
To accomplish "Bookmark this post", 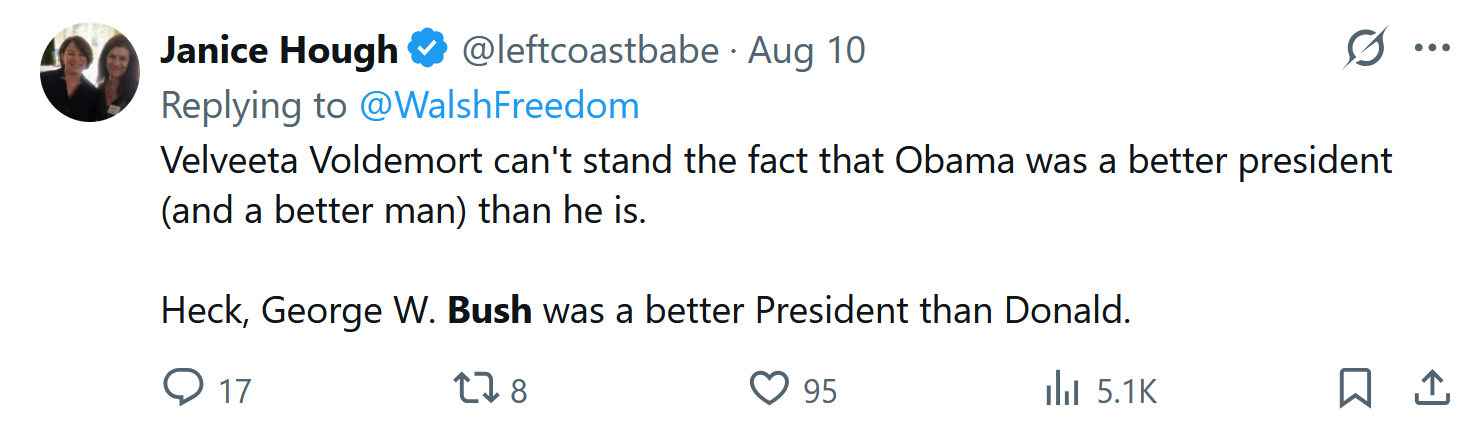I will pyautogui.click(x=1355, y=388).
